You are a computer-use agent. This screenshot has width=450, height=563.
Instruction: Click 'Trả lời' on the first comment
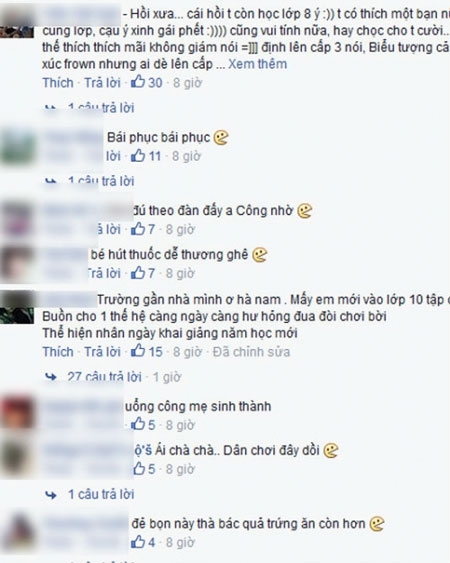(102, 83)
